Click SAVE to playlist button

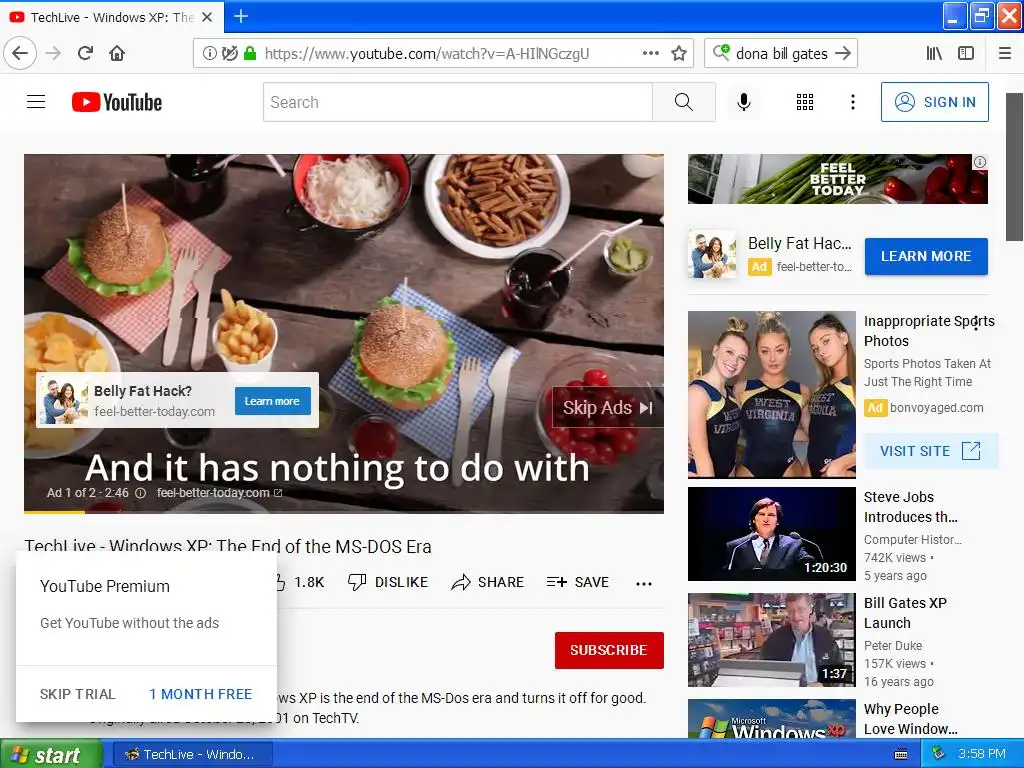(578, 582)
